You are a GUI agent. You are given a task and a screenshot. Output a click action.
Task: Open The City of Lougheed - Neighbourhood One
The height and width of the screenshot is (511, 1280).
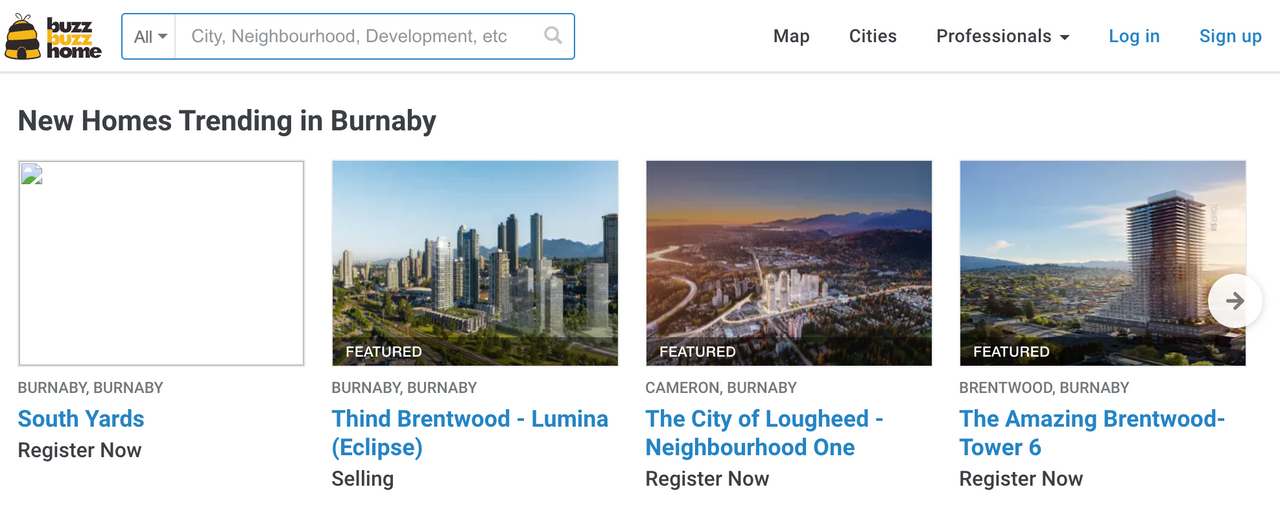764,433
